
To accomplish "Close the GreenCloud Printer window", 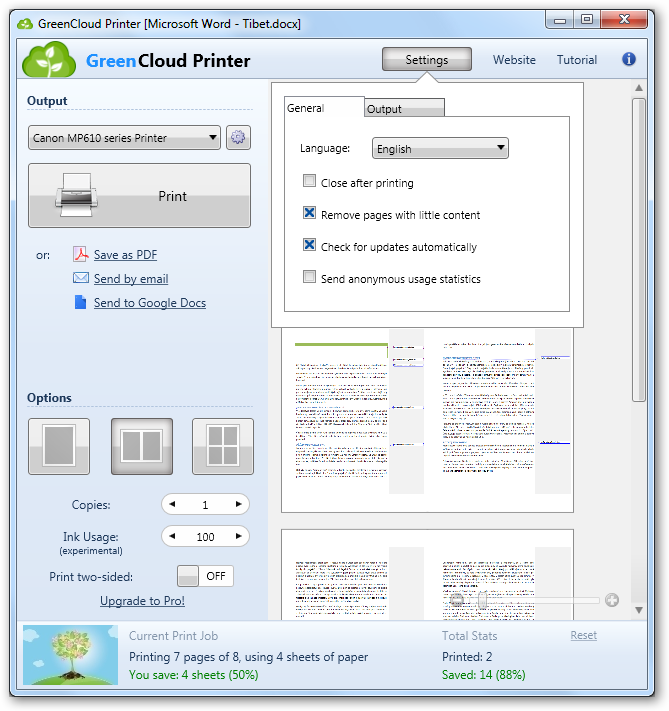I will [624, 19].
